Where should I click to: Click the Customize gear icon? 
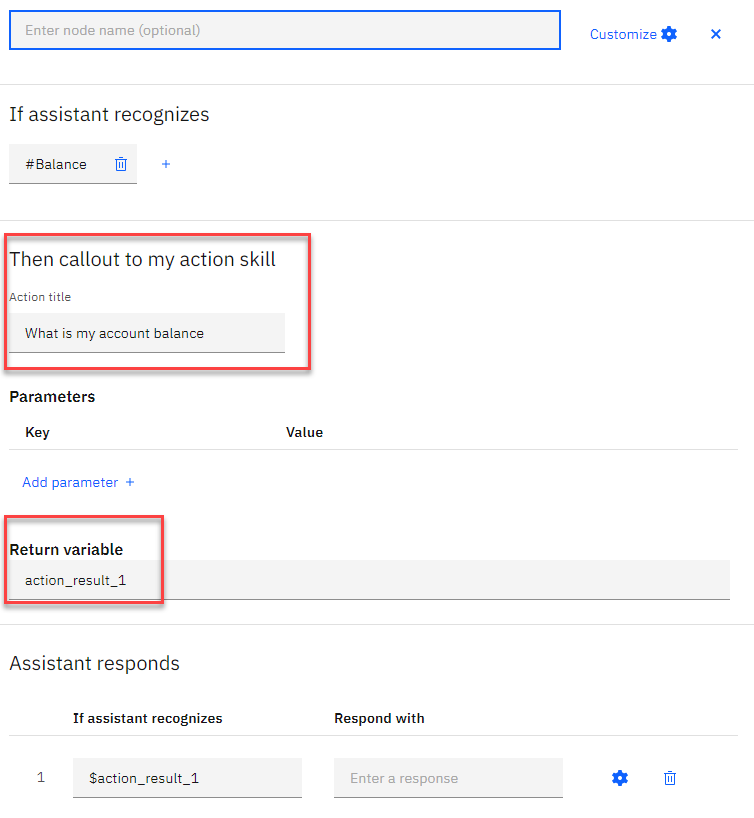(669, 34)
